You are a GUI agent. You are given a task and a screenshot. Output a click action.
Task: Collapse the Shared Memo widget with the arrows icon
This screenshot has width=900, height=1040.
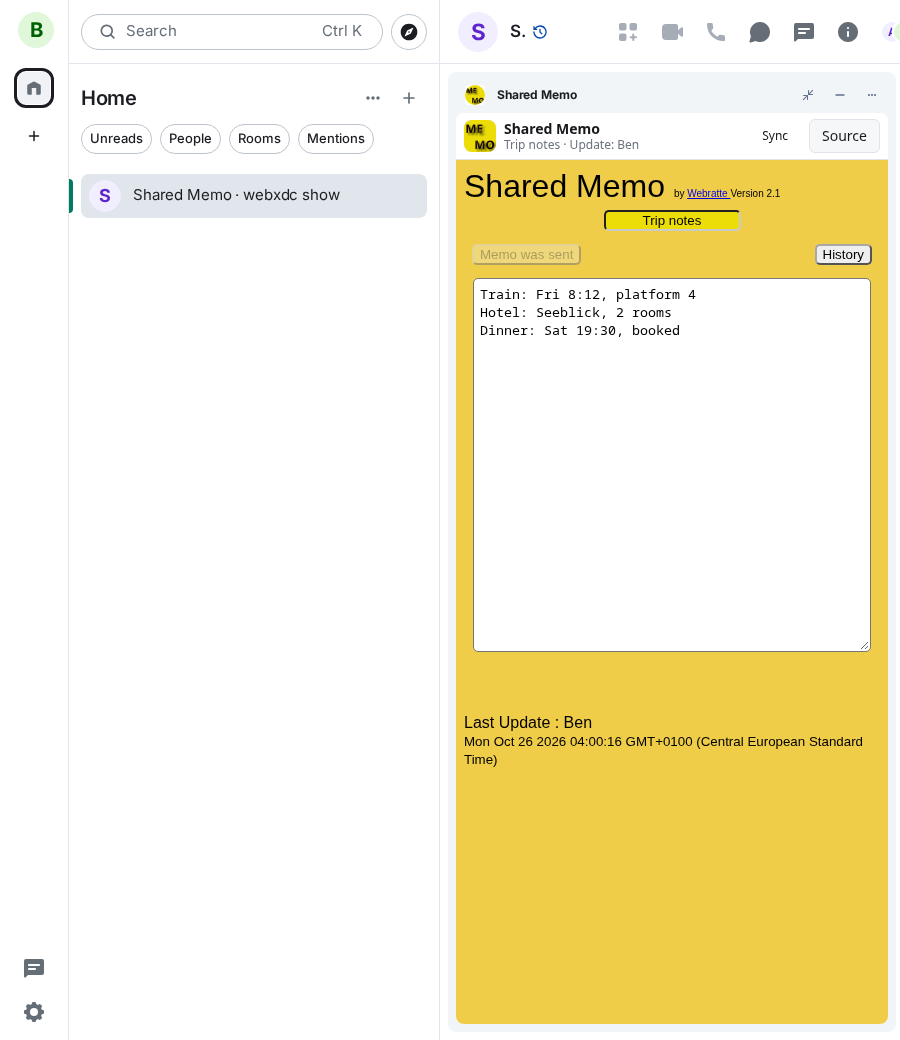(808, 95)
